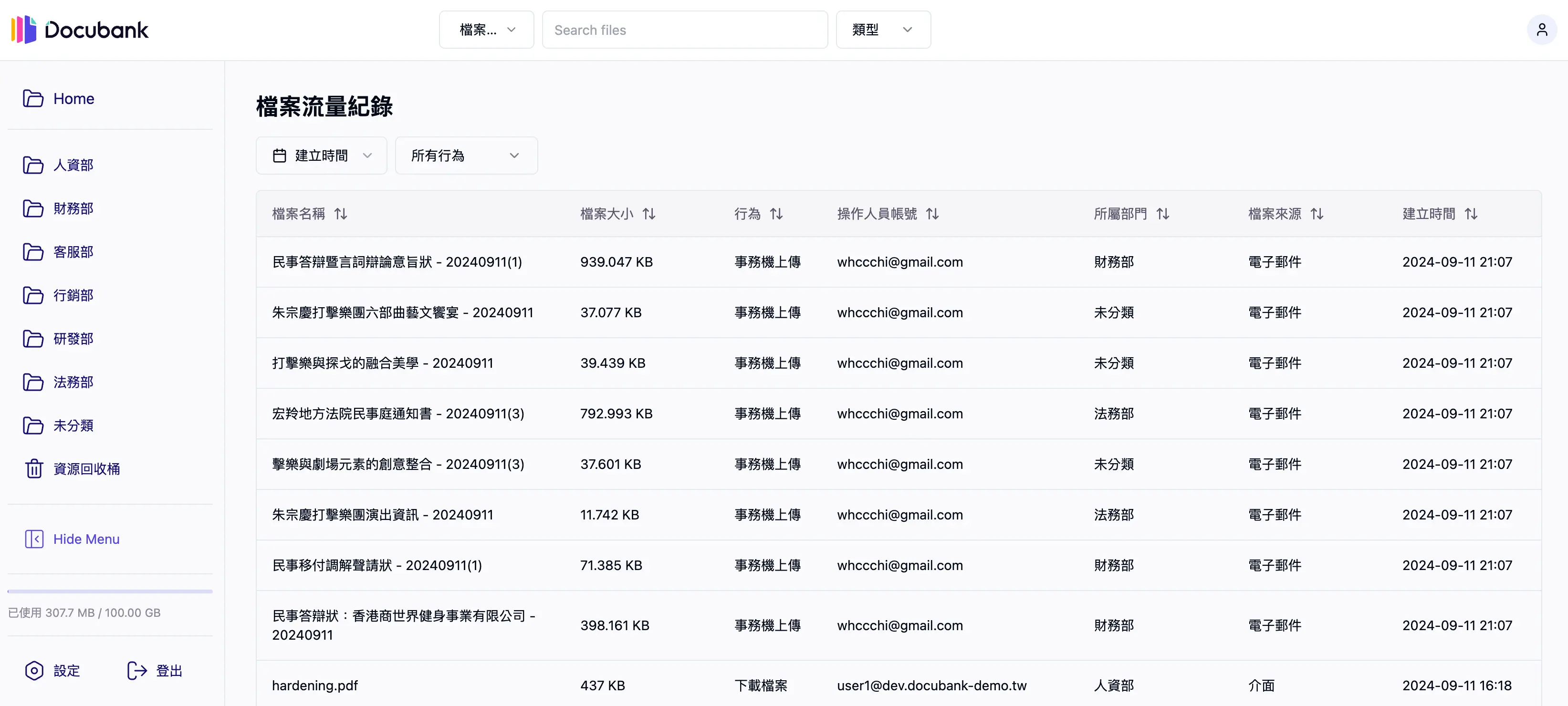Open settings via the 設定 gear icon
The height and width of the screenshot is (706, 1568).
(x=34, y=670)
